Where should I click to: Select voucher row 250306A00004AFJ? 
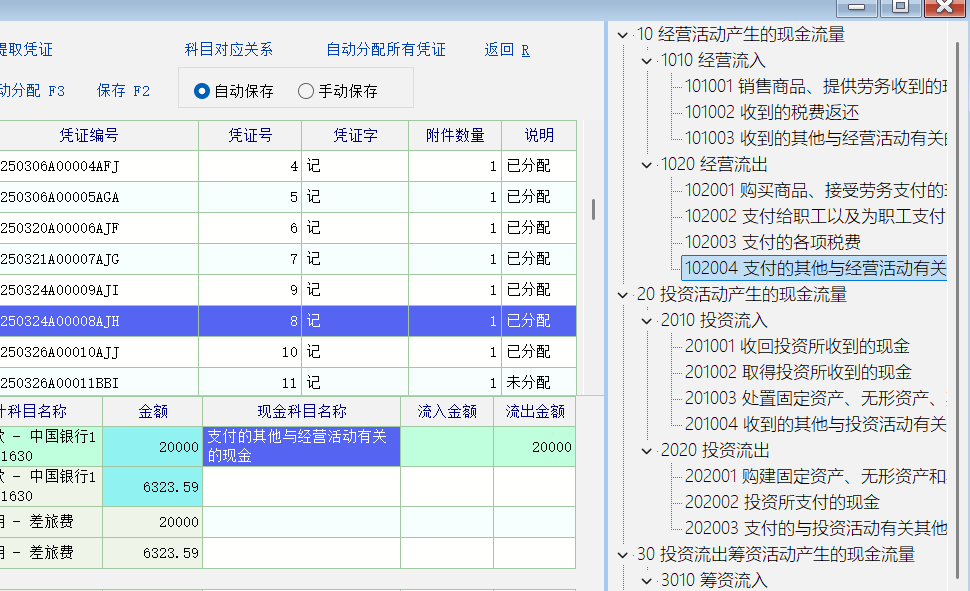[288, 166]
